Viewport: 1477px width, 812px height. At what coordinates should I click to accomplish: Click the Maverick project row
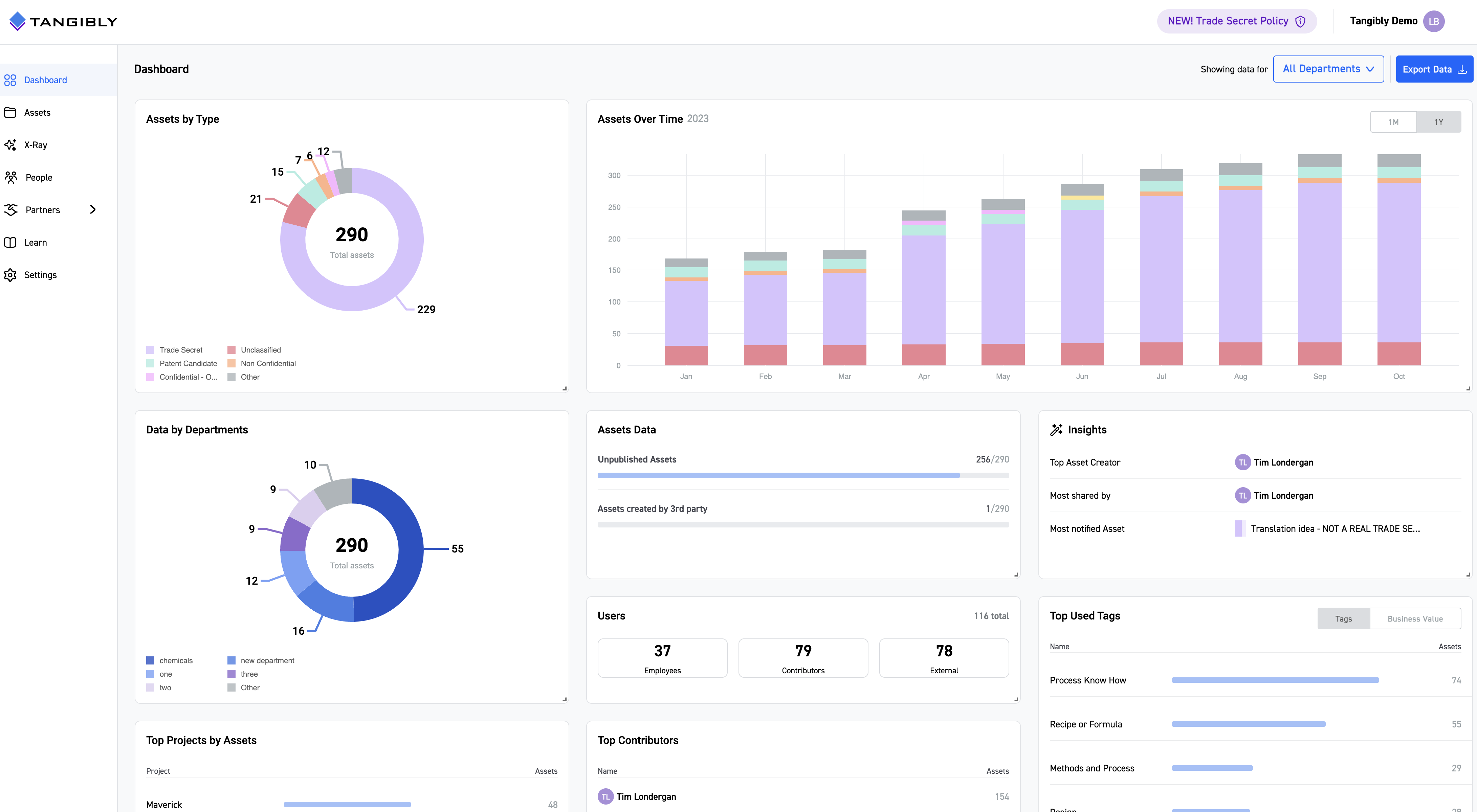pyautogui.click(x=351, y=805)
